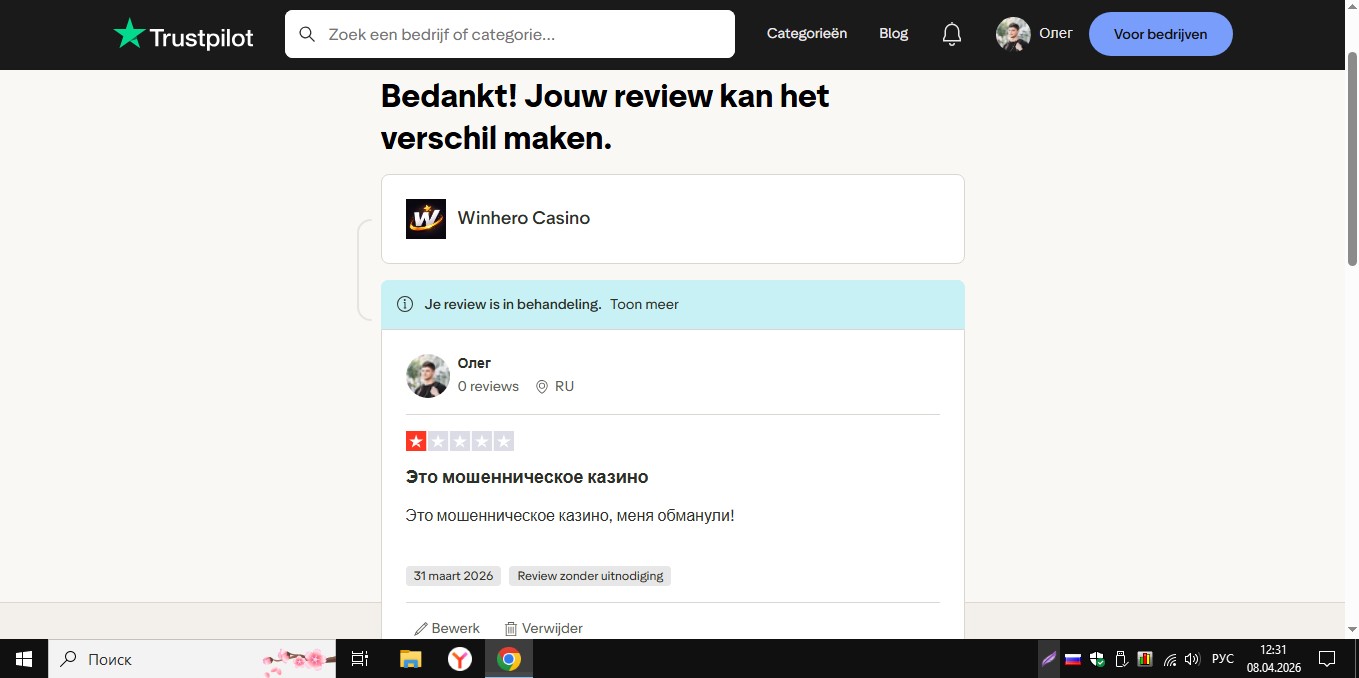Open File Explorer on the taskbar
1359x678 pixels.
410,659
